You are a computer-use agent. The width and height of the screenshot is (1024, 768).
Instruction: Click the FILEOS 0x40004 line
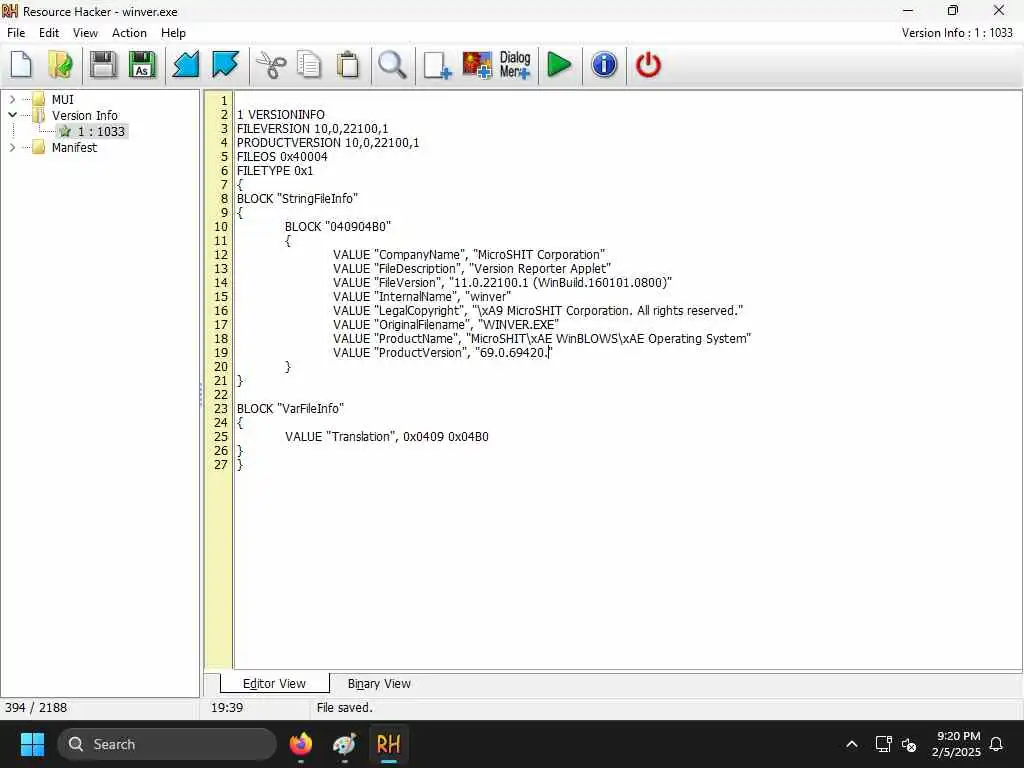pyautogui.click(x=282, y=157)
